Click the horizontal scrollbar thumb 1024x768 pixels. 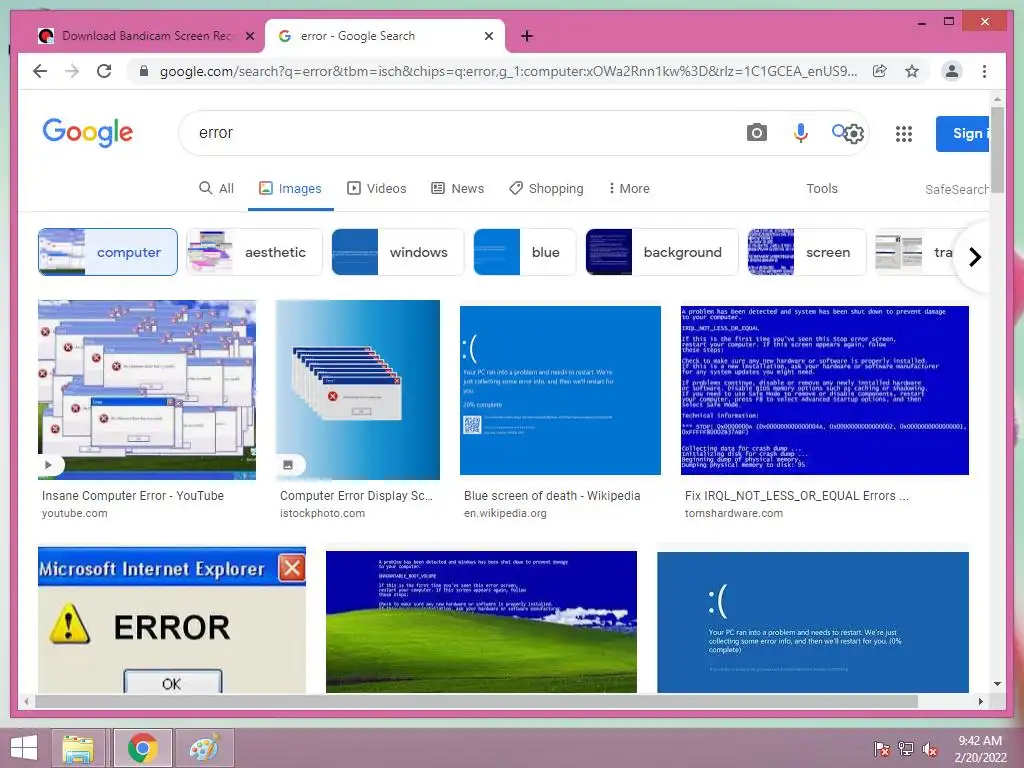click(x=477, y=701)
